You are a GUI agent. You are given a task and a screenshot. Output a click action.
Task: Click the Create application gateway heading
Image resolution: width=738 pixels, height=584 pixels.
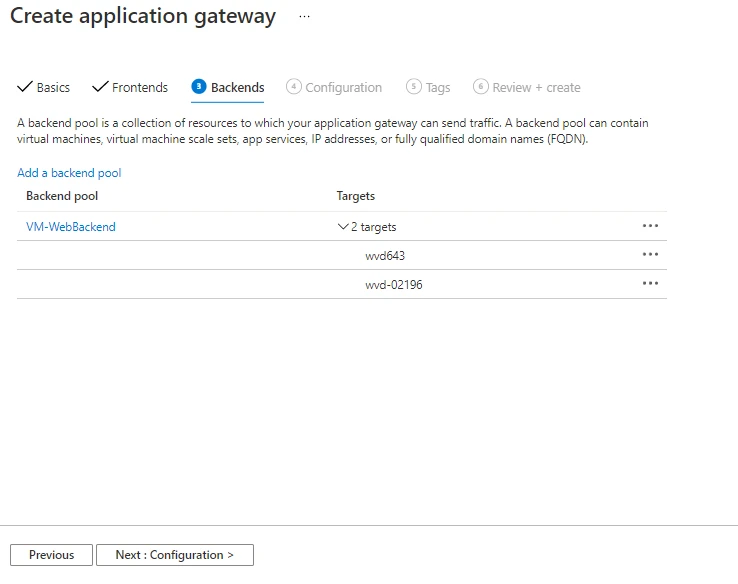click(143, 17)
